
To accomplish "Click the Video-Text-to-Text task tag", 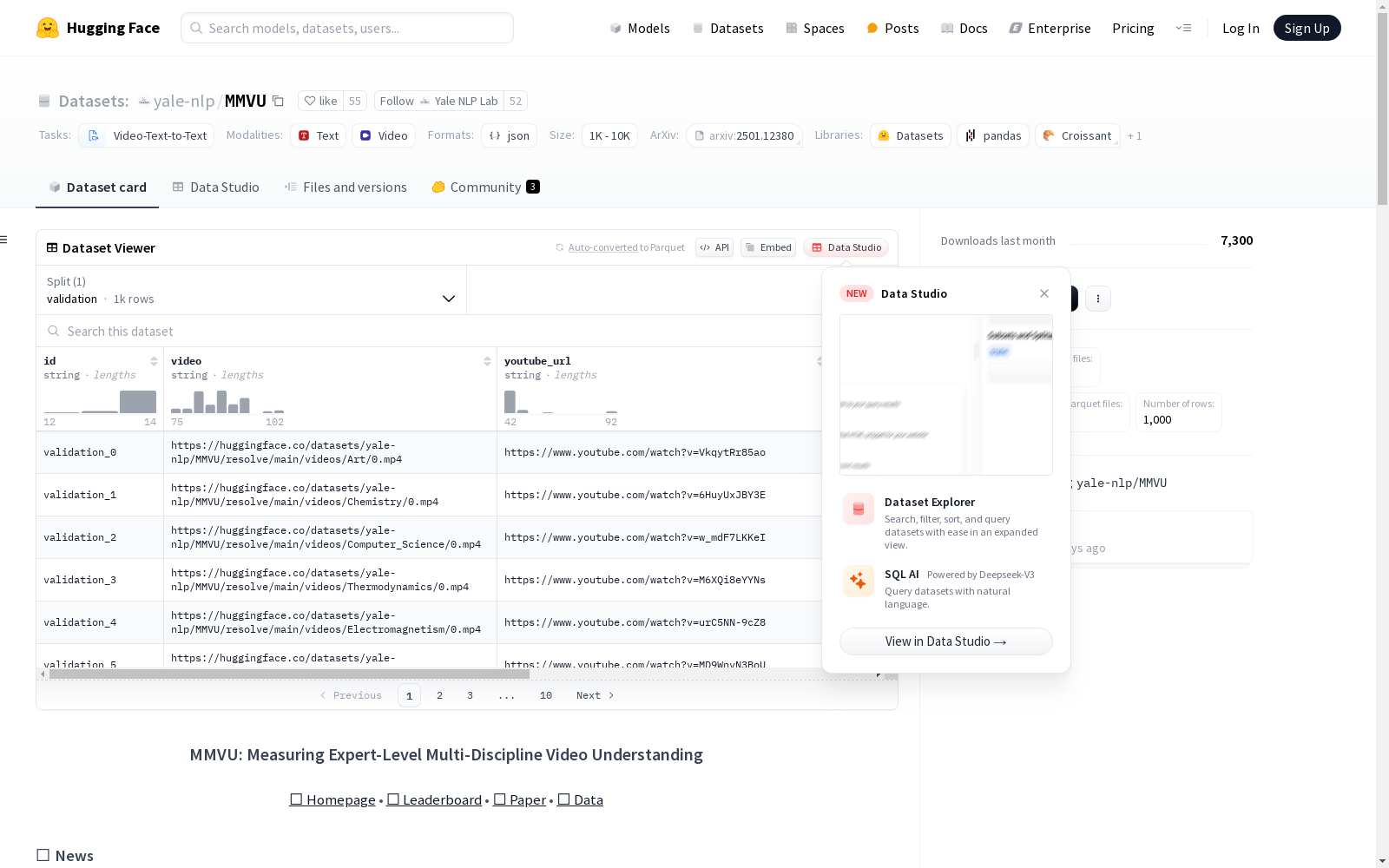I will [x=147, y=135].
